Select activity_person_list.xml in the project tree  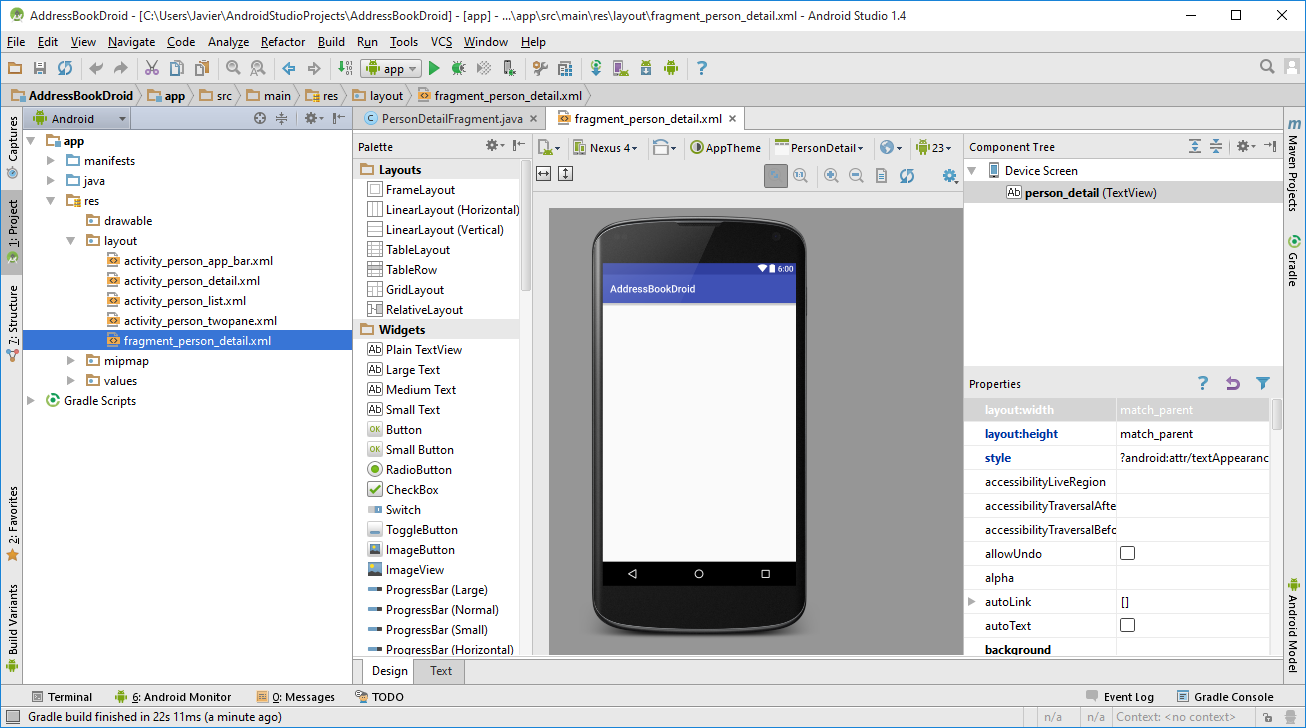(184, 301)
